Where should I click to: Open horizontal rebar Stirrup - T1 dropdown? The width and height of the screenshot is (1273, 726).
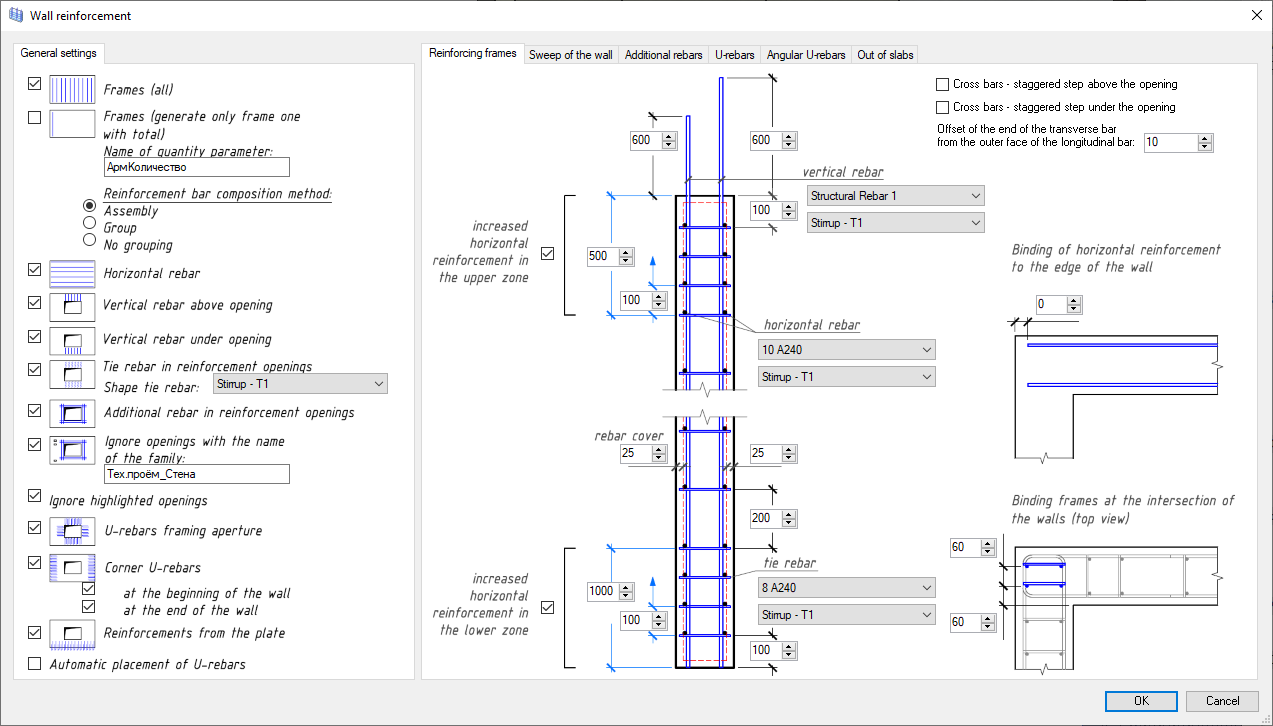pyautogui.click(x=847, y=377)
